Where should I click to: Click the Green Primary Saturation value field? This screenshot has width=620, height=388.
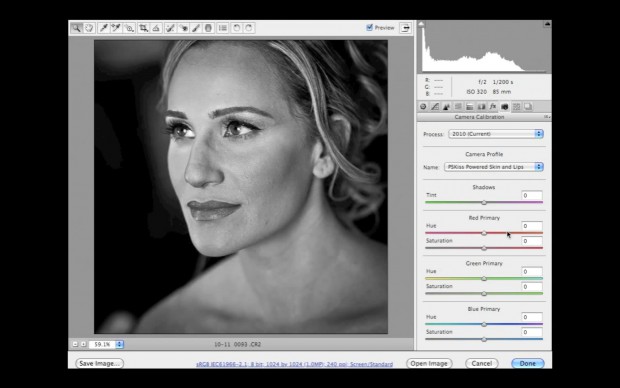[x=532, y=287]
